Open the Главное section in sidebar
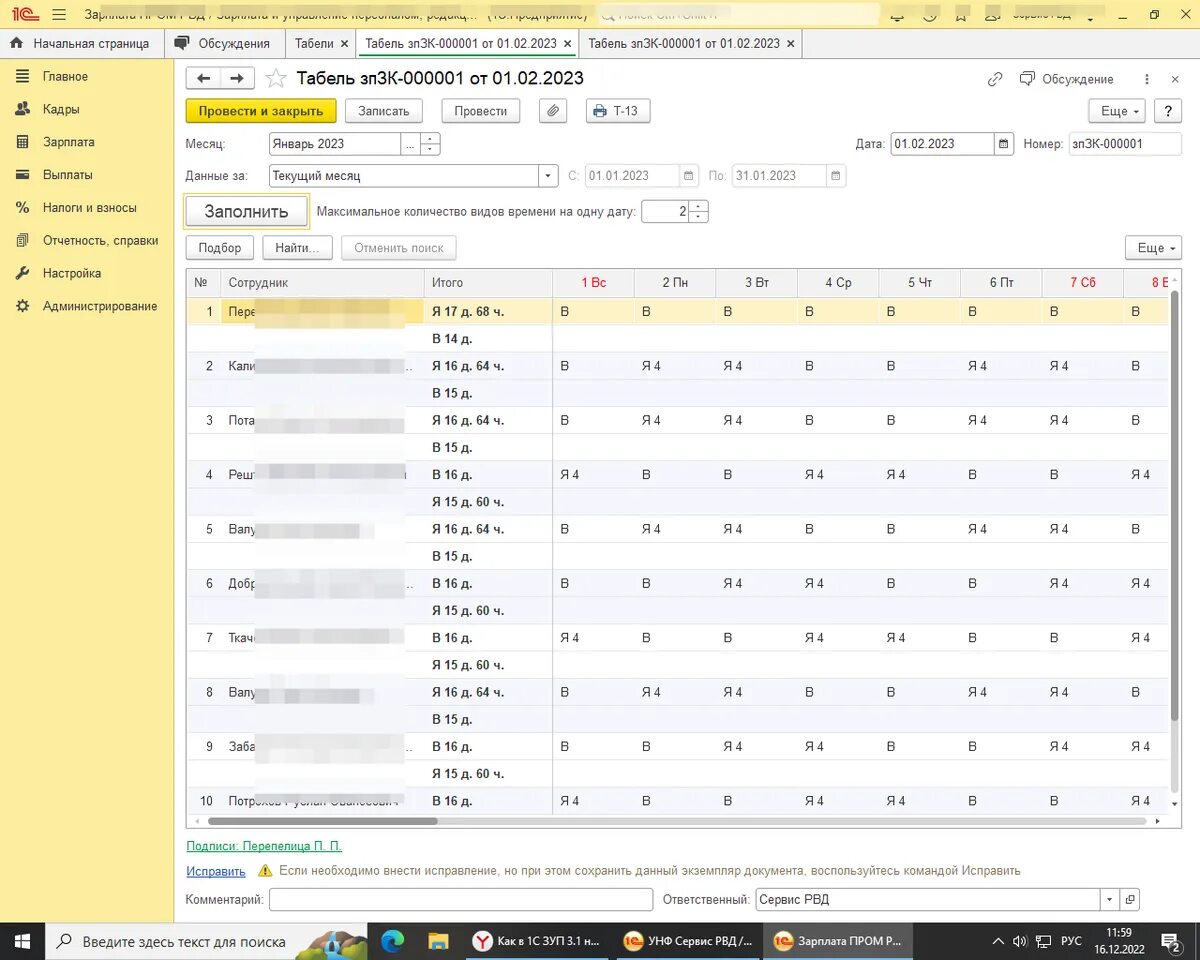 [x=65, y=76]
